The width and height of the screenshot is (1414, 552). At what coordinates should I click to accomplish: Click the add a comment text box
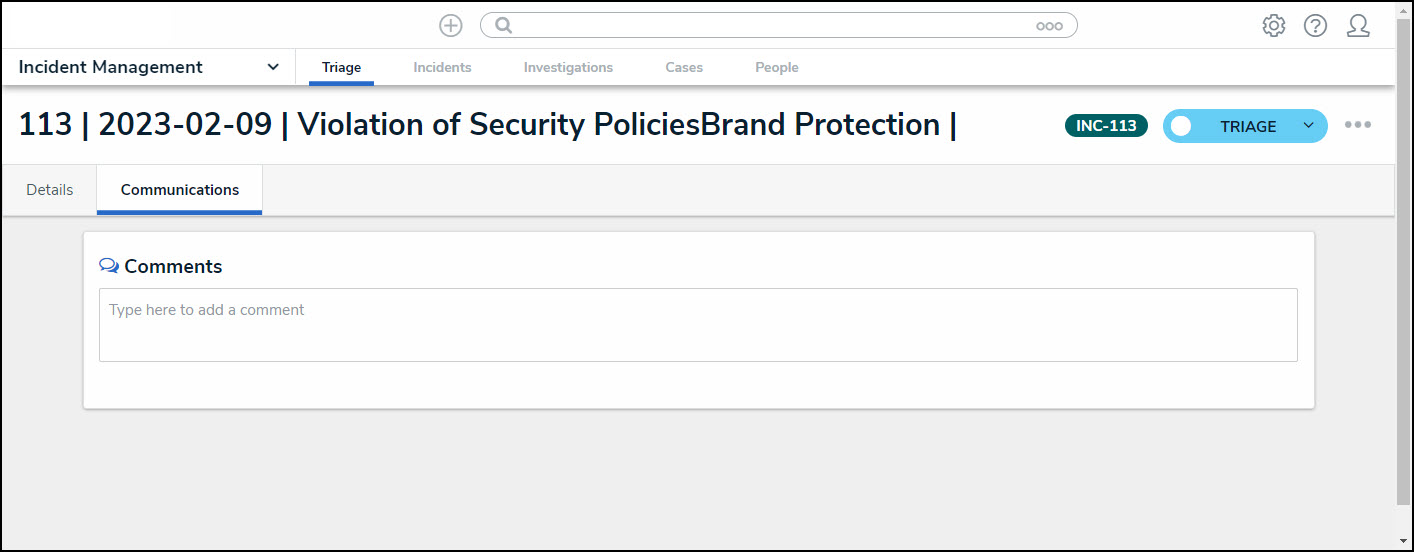(698, 325)
